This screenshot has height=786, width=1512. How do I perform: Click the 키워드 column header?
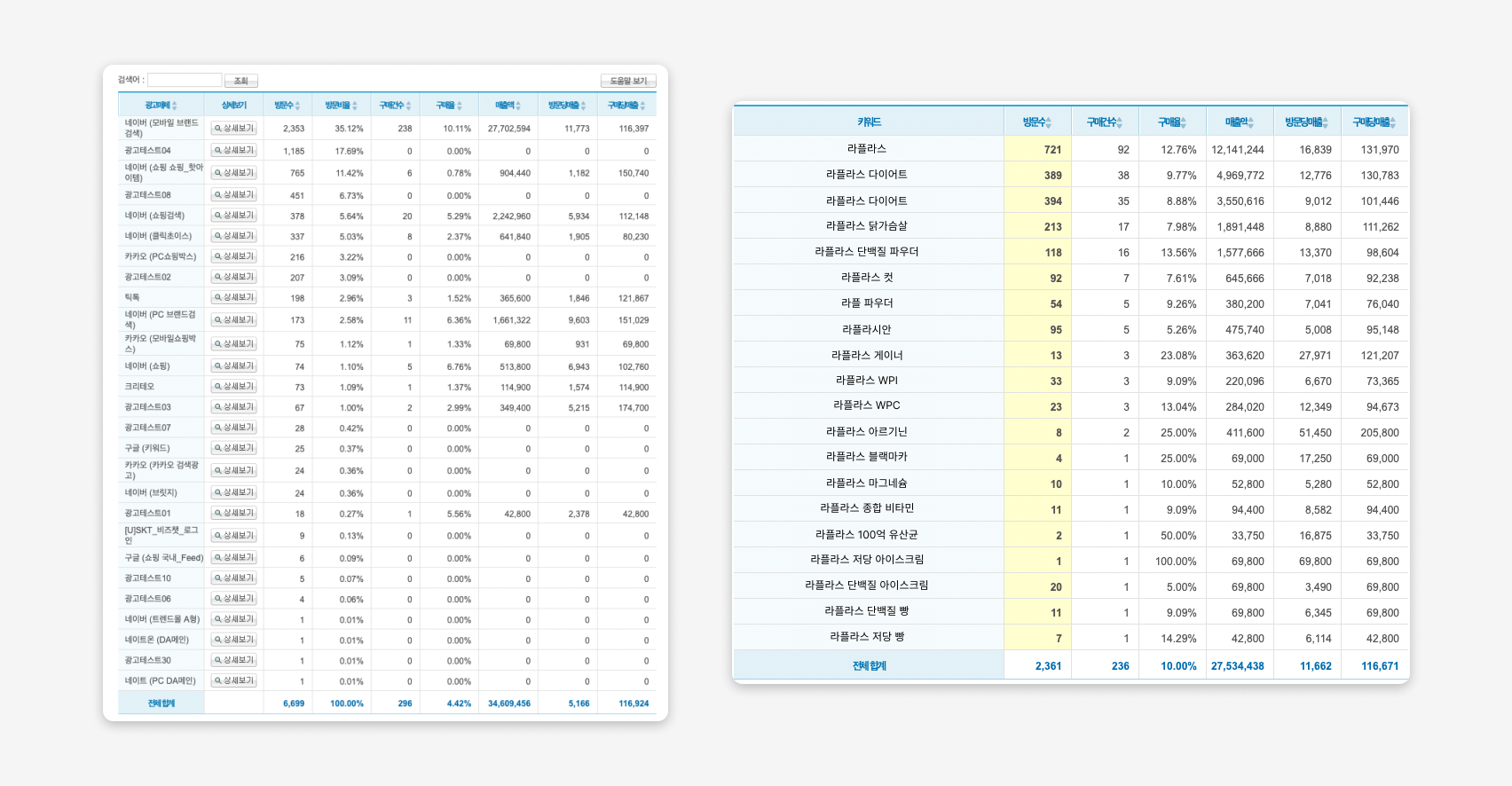tap(869, 122)
